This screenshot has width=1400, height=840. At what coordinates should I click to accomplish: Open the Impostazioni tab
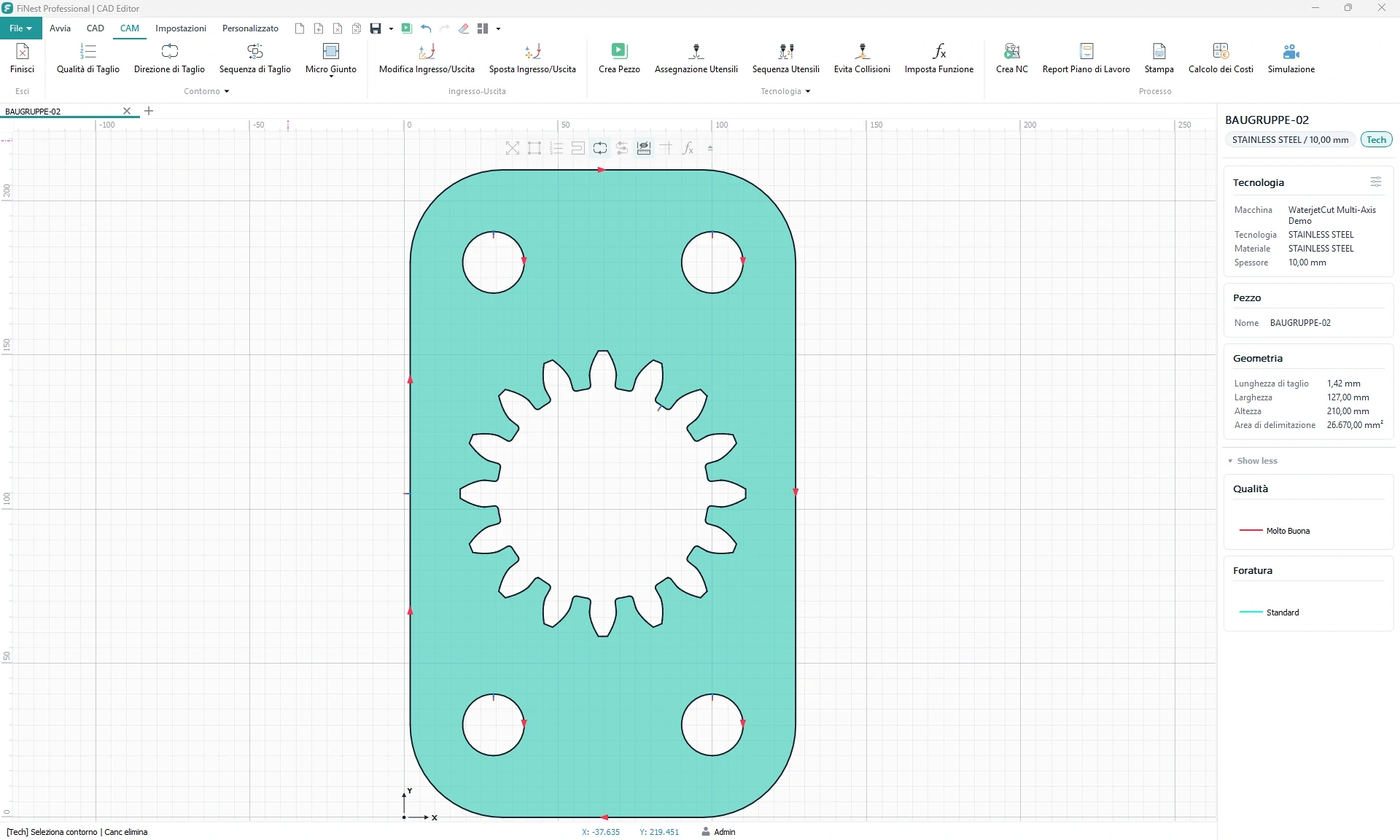click(181, 28)
